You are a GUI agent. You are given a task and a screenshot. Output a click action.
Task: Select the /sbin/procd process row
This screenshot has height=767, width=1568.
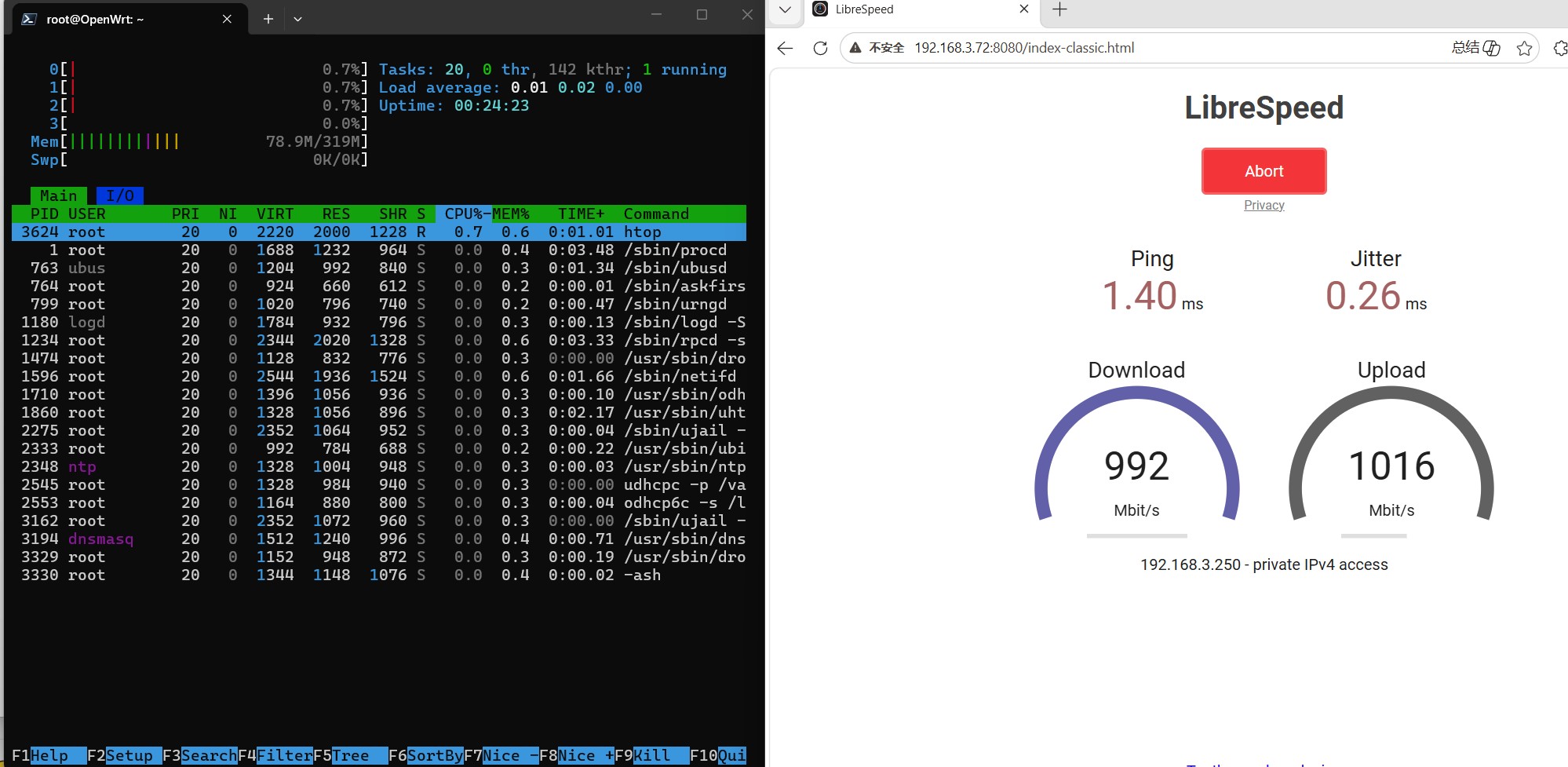(x=379, y=250)
